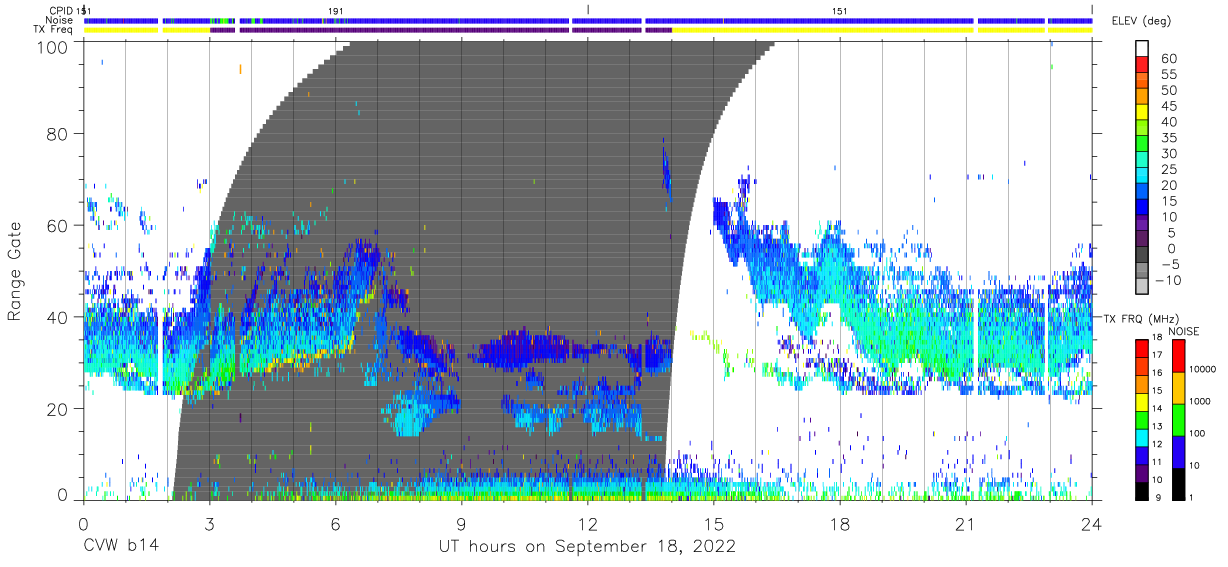Click the "6" UT hour tick label
This screenshot has width=1228, height=567.
[335, 524]
